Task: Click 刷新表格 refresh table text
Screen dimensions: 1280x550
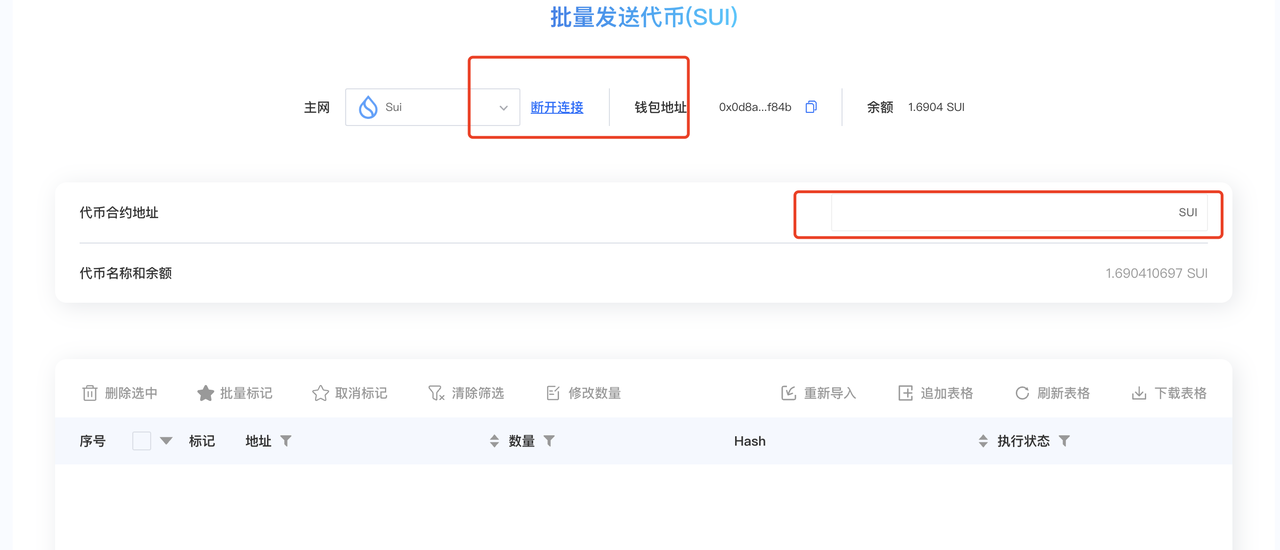Action: (x=1064, y=393)
